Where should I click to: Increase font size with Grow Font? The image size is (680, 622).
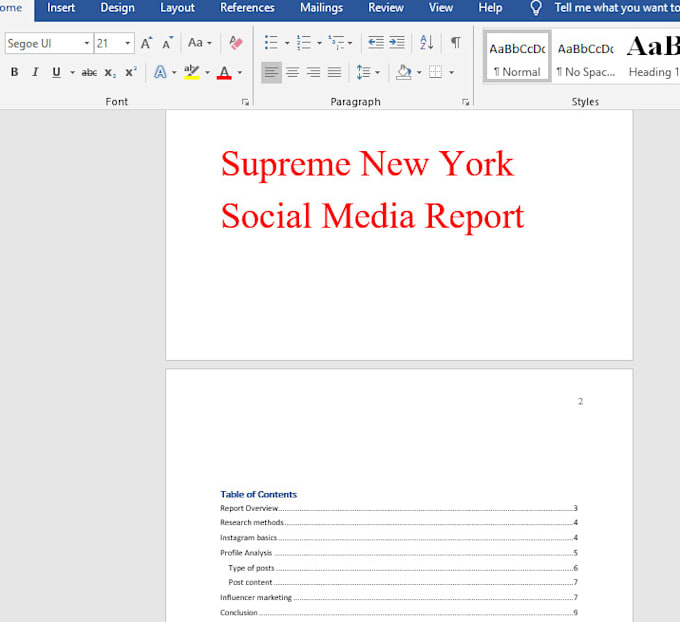point(146,43)
